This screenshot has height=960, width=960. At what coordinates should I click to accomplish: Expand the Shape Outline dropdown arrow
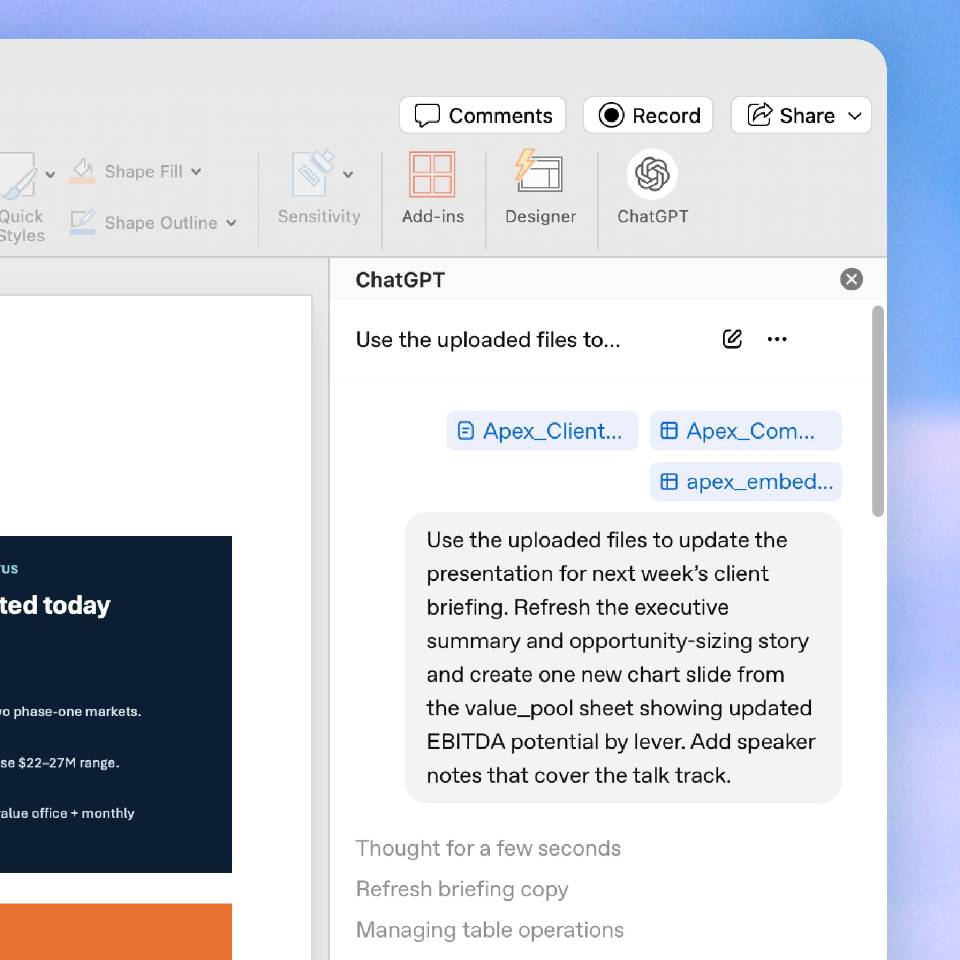(x=231, y=223)
